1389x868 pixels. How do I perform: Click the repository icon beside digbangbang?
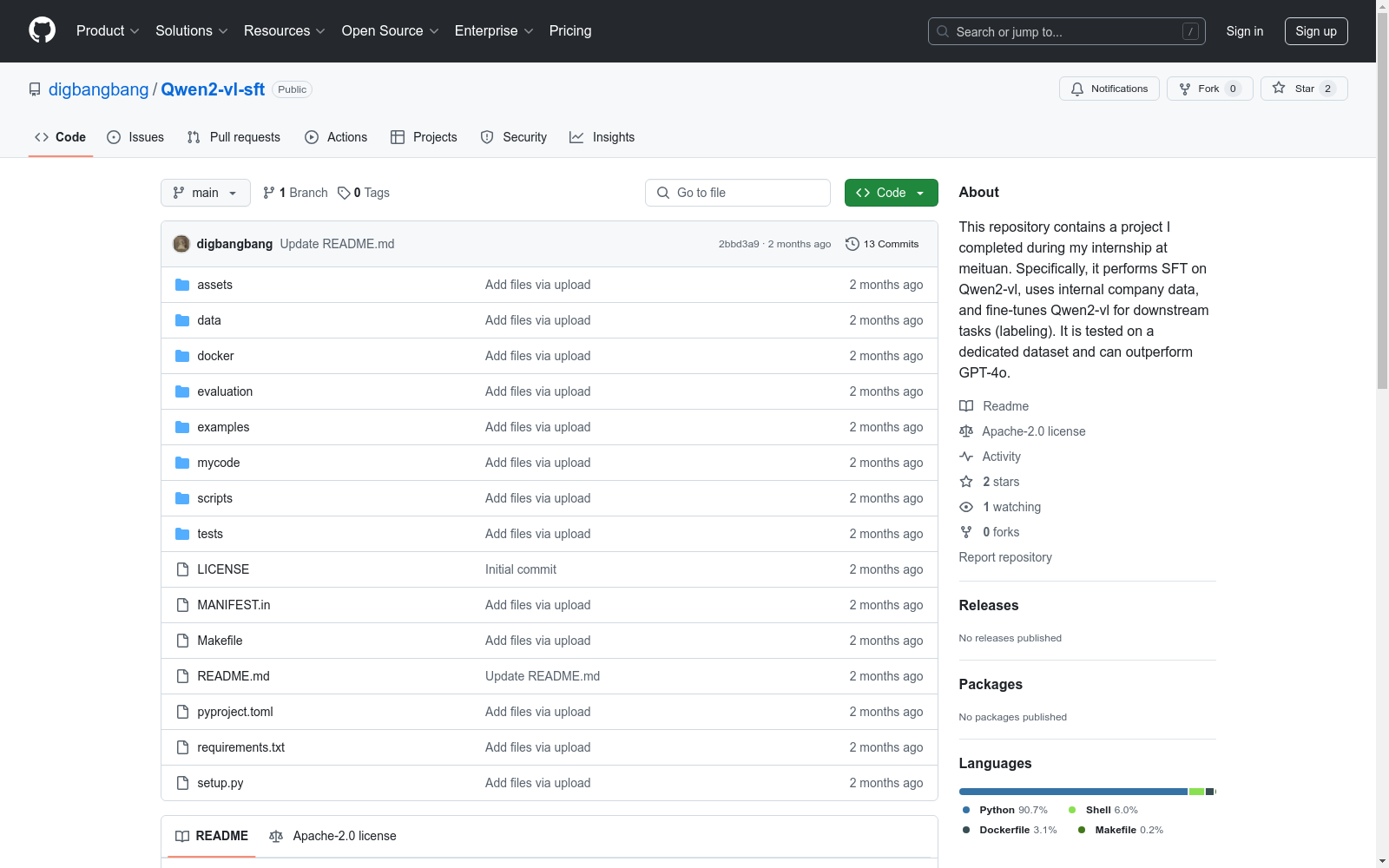pyautogui.click(x=35, y=89)
